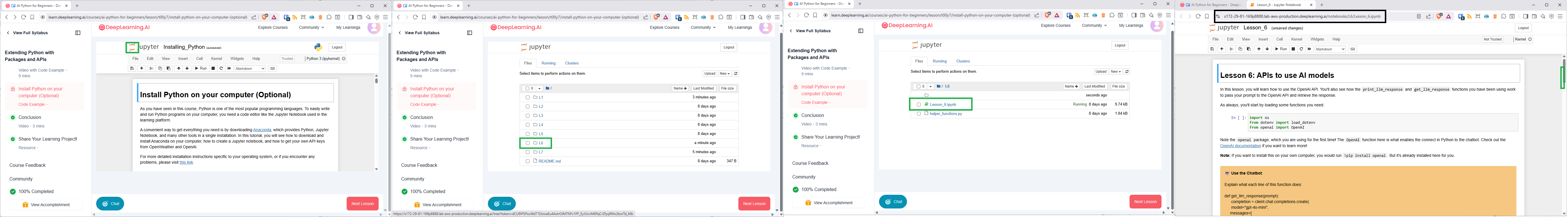Open the File menu in Installing_Python notebook
This screenshot has height=217, width=1568.
[136, 59]
